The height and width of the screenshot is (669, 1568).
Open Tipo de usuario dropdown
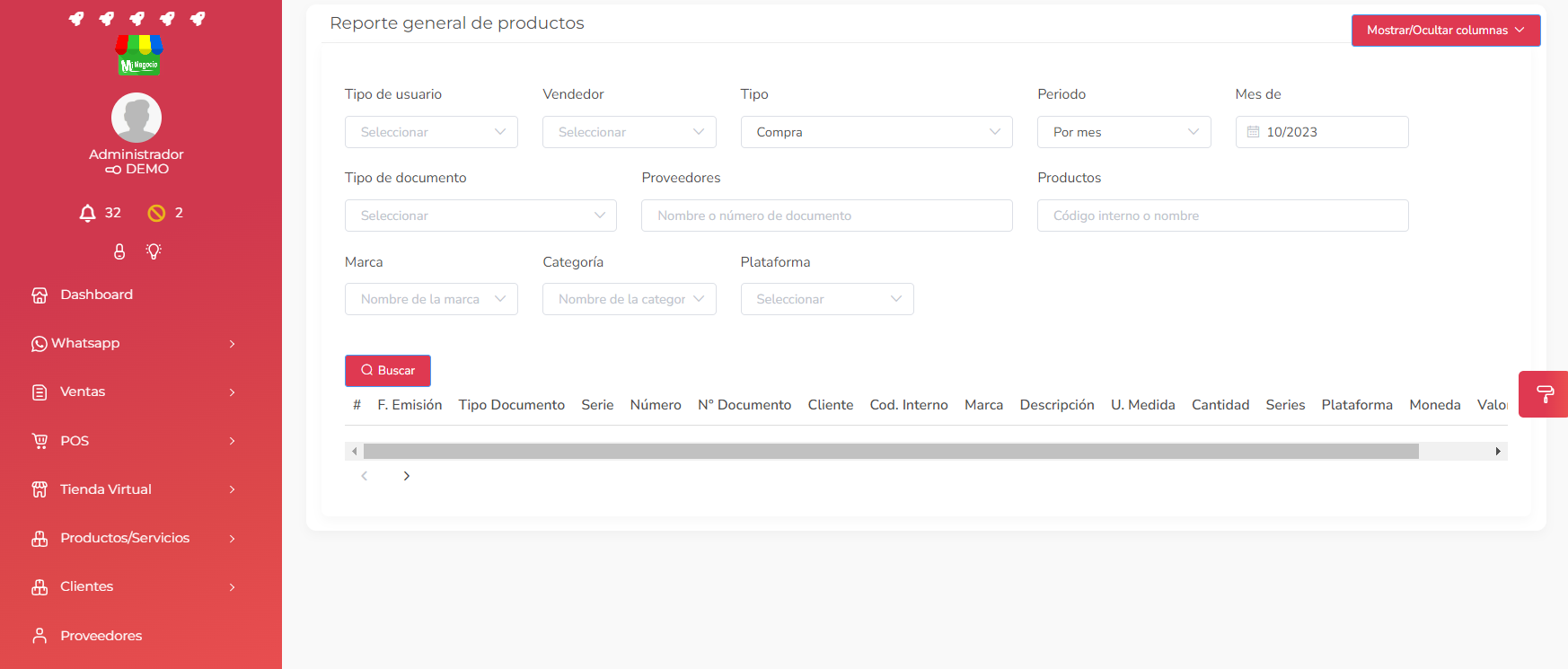tap(431, 132)
